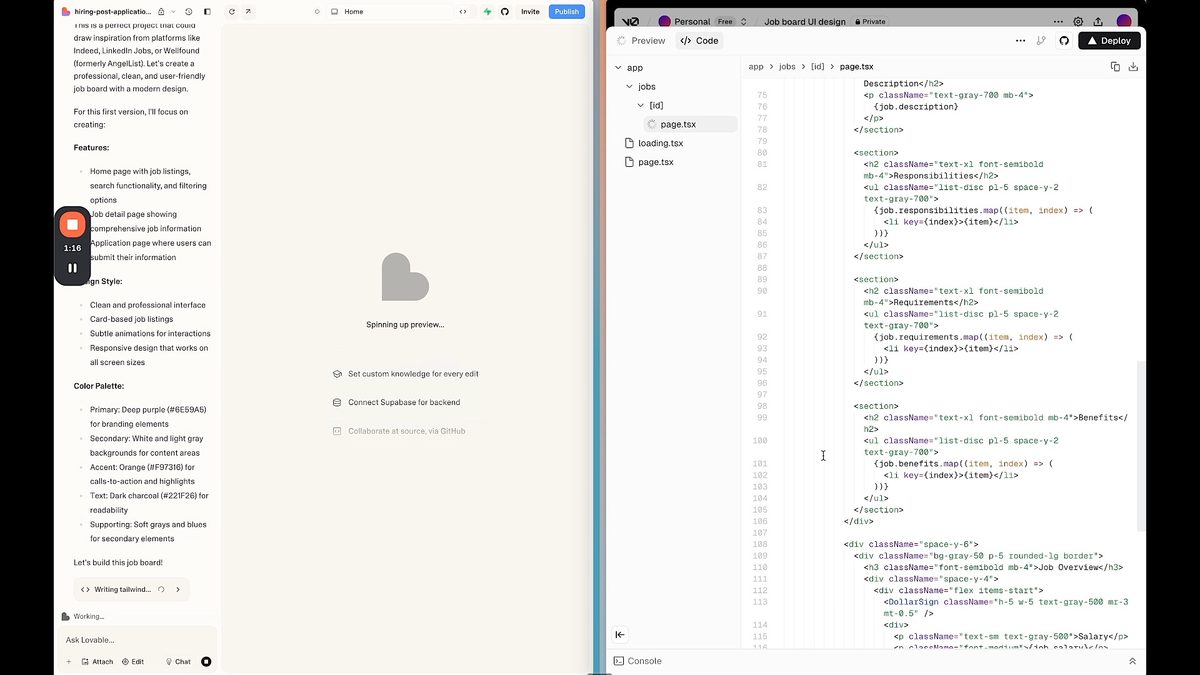Image resolution: width=1200 pixels, height=675 pixels.
Task: Download file icon in code panel
Action: pos(1133,67)
